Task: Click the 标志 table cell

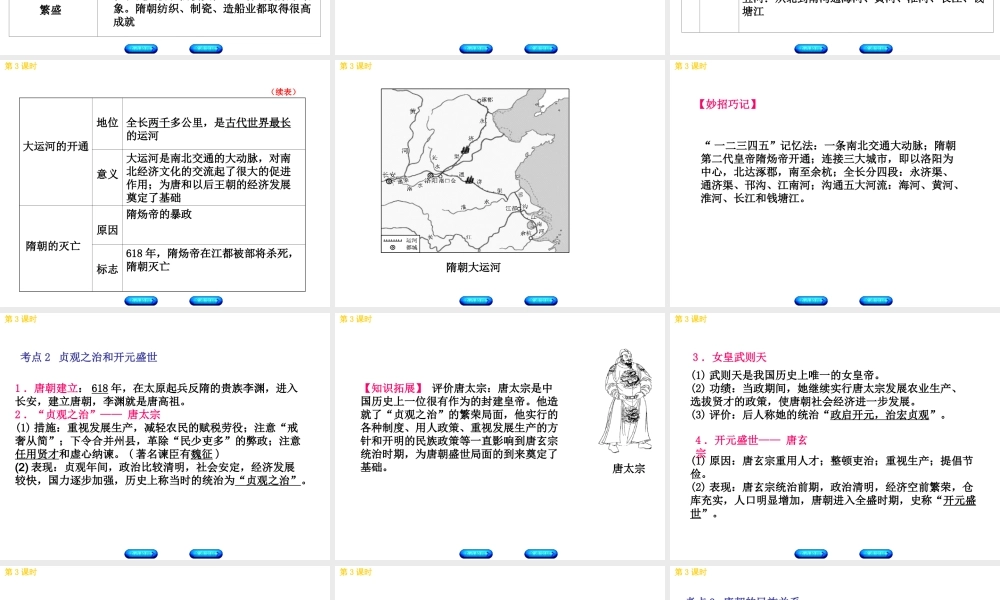Action: tap(107, 269)
